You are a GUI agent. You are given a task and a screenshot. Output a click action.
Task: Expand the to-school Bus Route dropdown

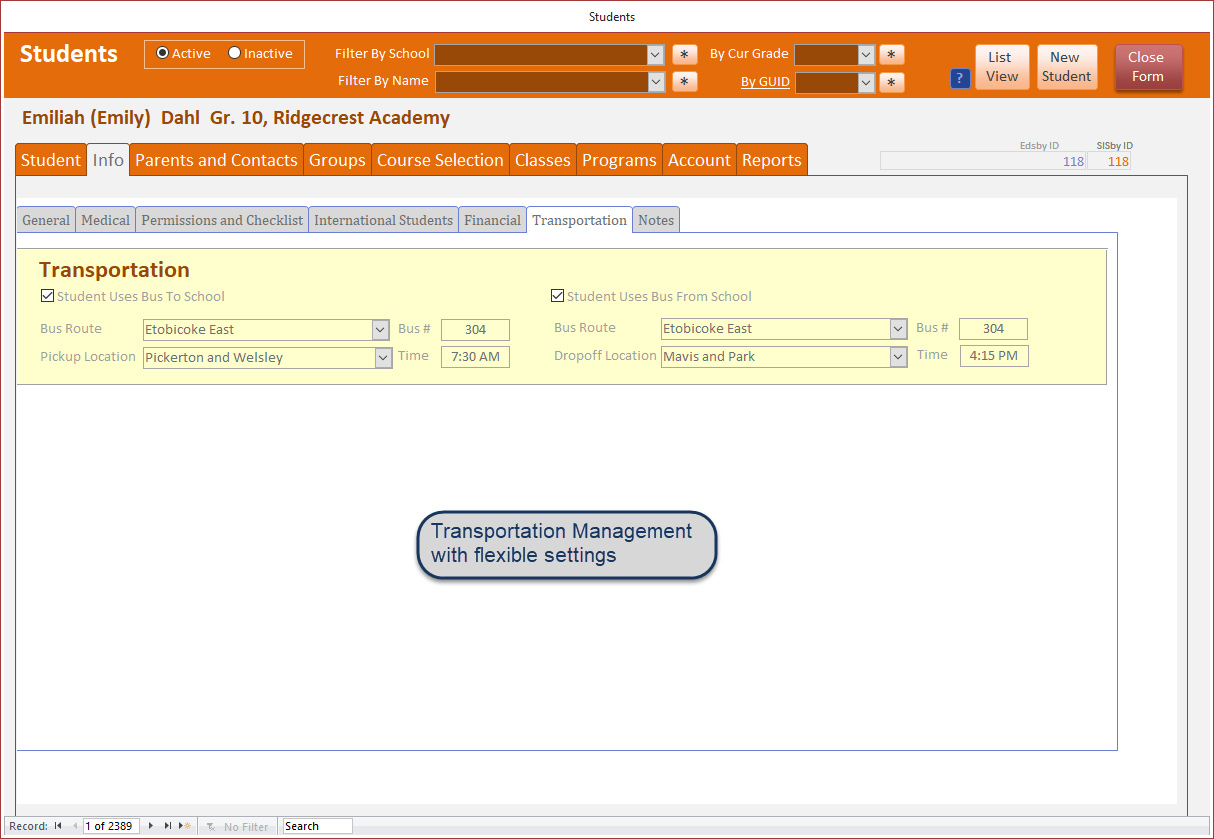(x=380, y=330)
